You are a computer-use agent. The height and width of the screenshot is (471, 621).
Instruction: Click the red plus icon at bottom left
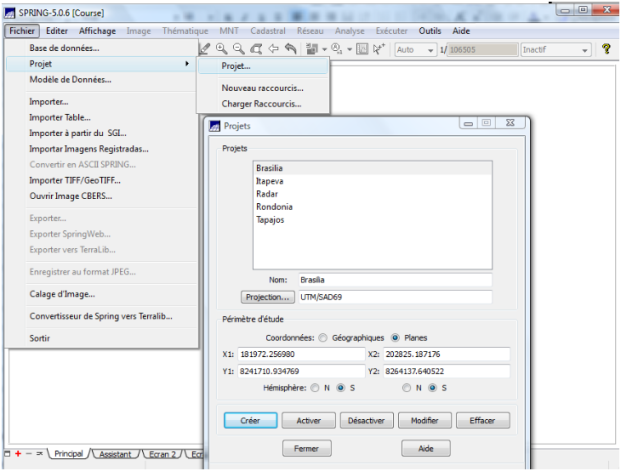click(x=17, y=454)
